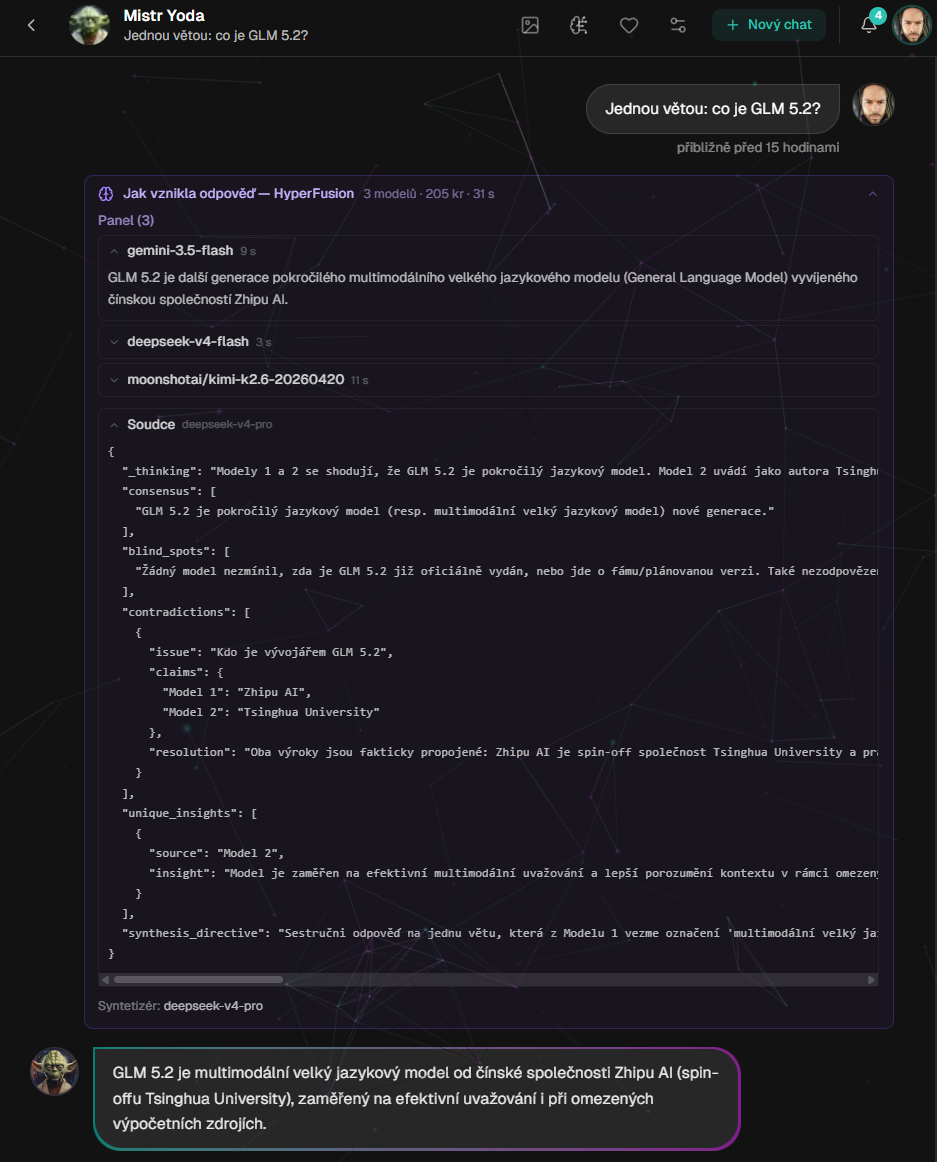
Task: Collapse the Jak vznikla odpověď panel chevron
Action: [873, 193]
